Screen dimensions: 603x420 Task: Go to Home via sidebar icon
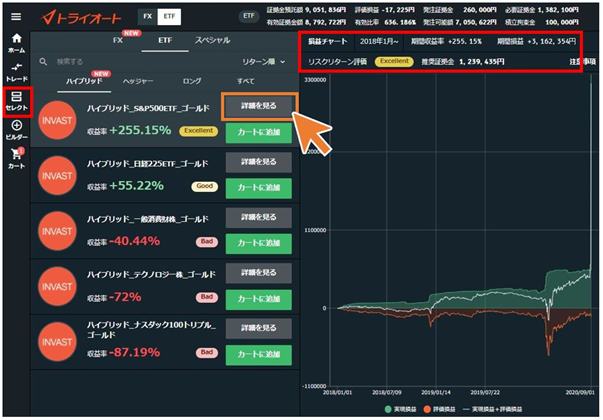16,43
